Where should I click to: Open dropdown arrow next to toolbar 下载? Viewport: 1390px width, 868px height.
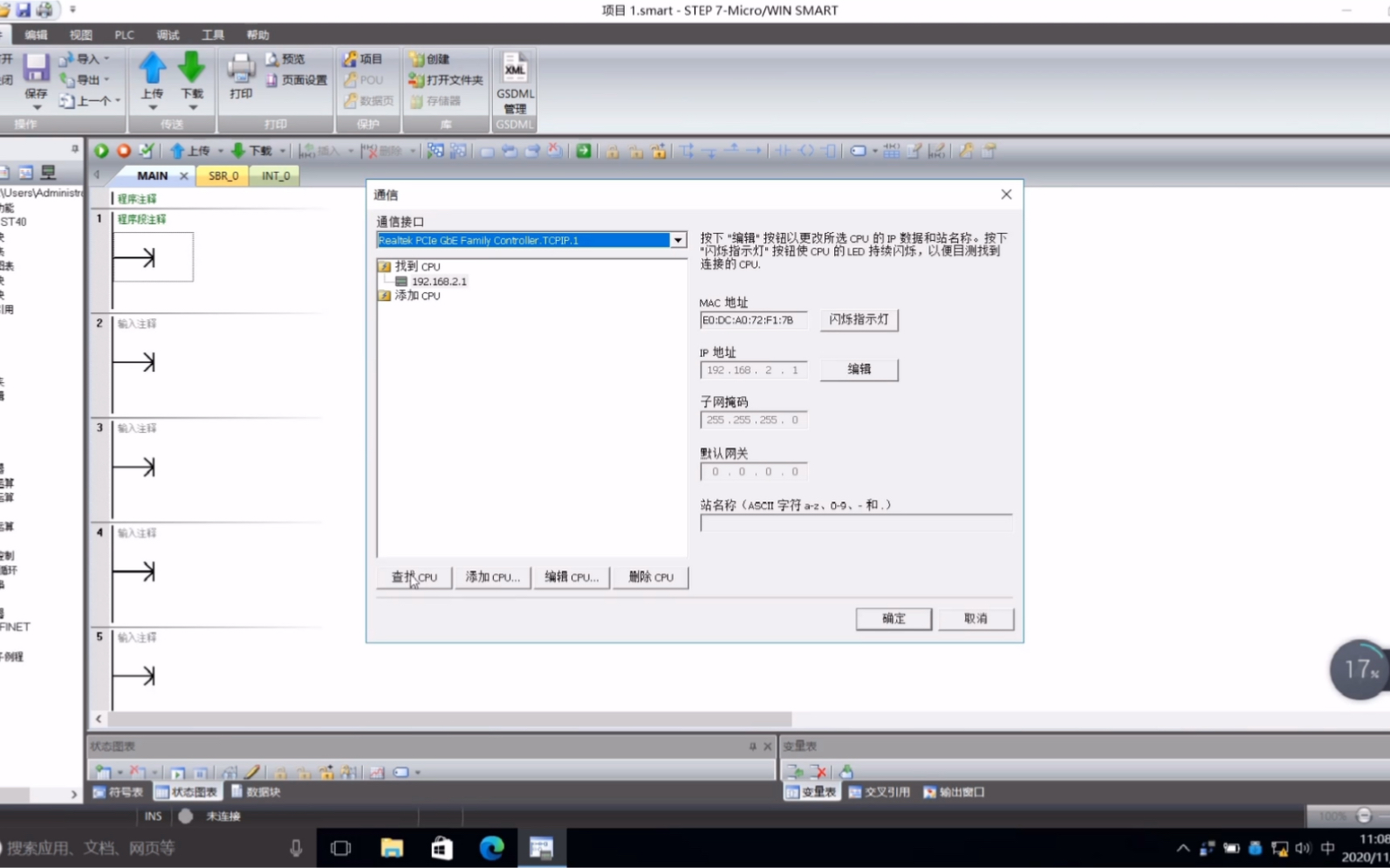282,152
